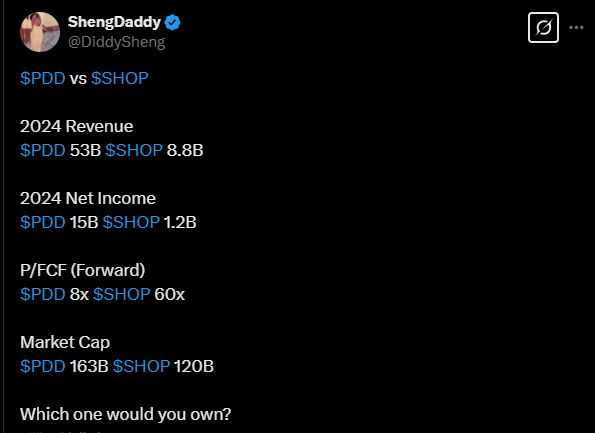Click the "P/FCF (Forward)" text line
The height and width of the screenshot is (433, 595).
82,271
